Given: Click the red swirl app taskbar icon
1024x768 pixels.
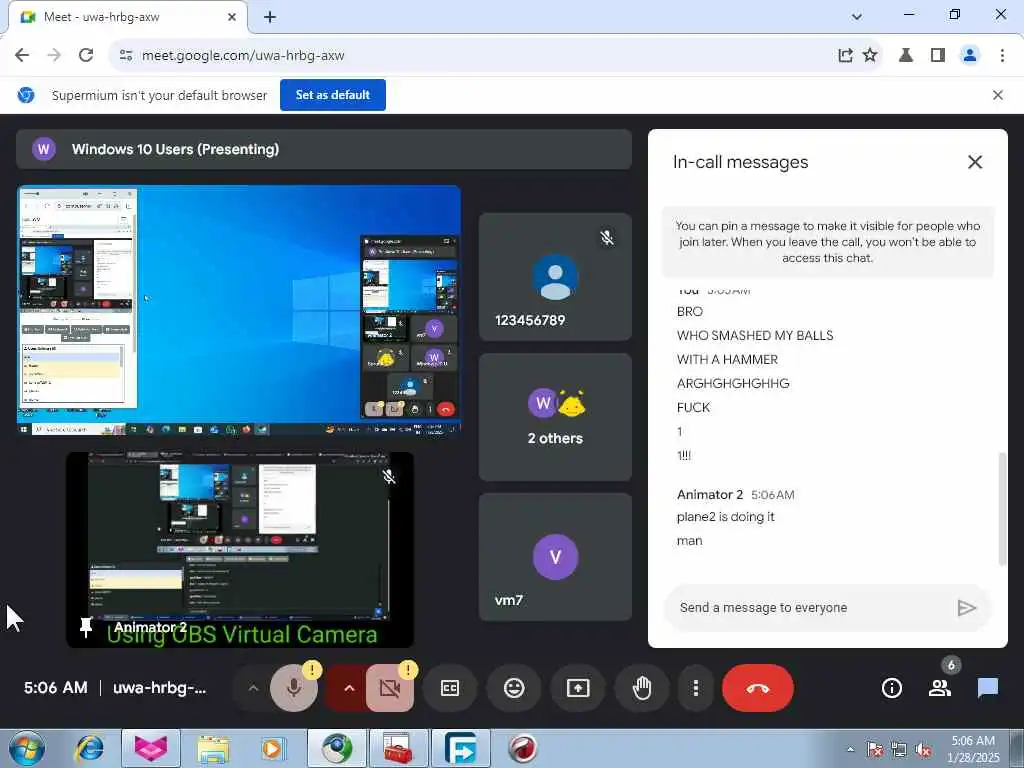Looking at the screenshot, I should (x=522, y=748).
